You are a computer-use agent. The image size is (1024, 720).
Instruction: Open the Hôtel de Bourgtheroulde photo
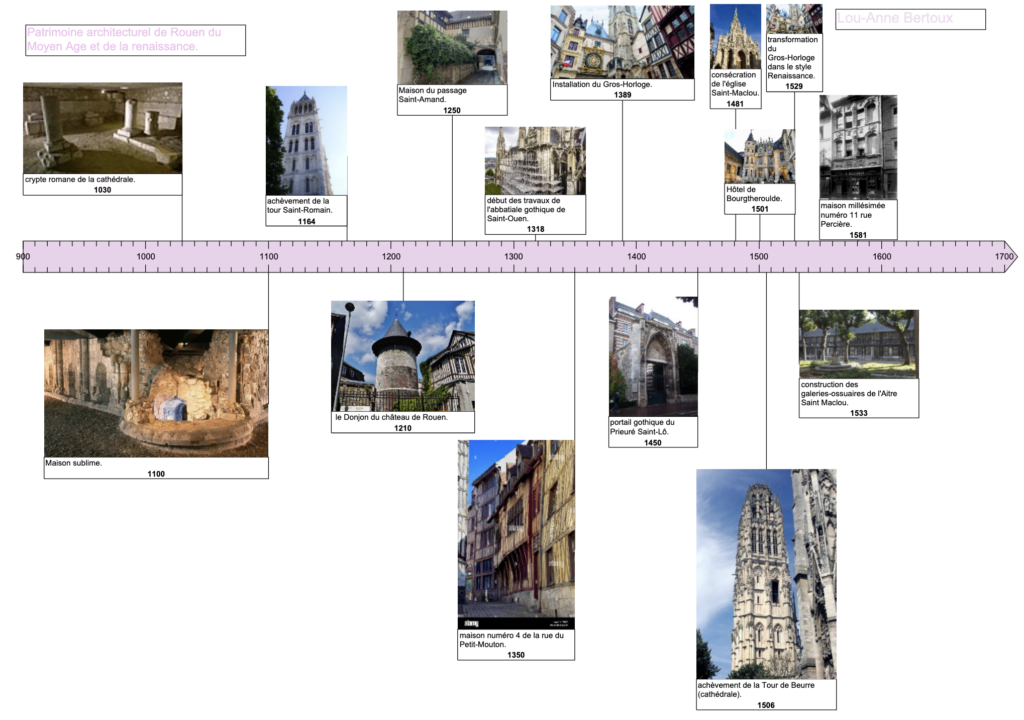coord(759,157)
